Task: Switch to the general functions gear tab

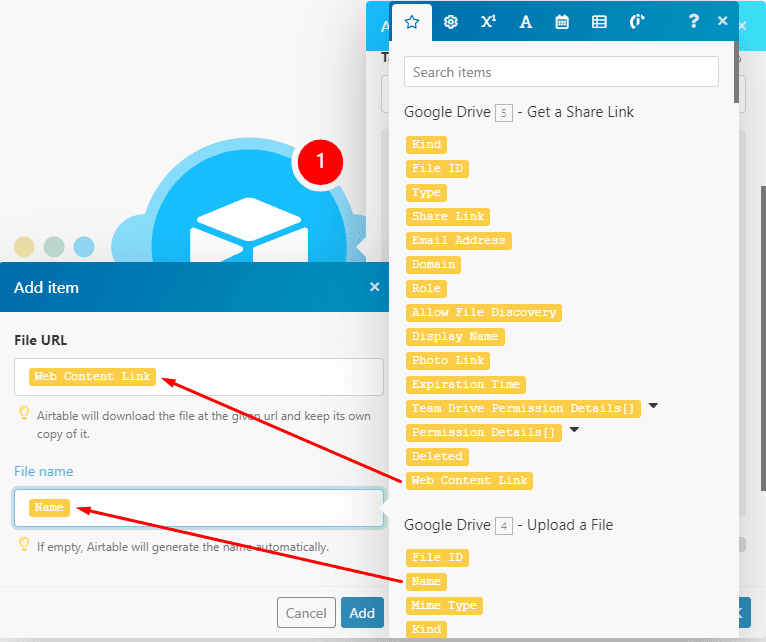Action: coord(450,21)
